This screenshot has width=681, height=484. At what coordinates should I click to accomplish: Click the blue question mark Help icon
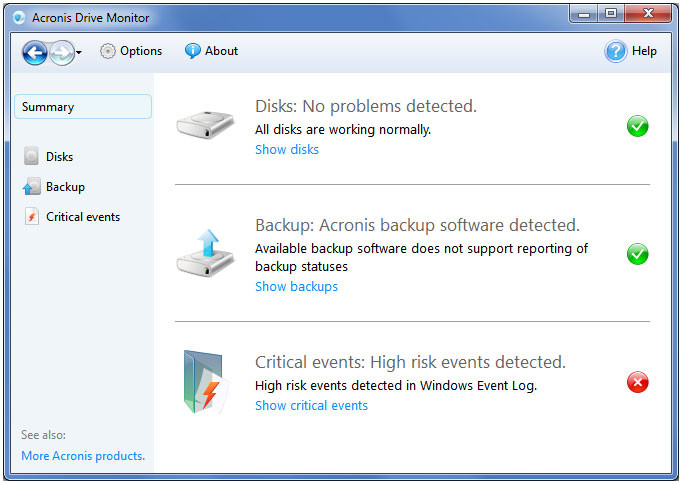click(615, 51)
